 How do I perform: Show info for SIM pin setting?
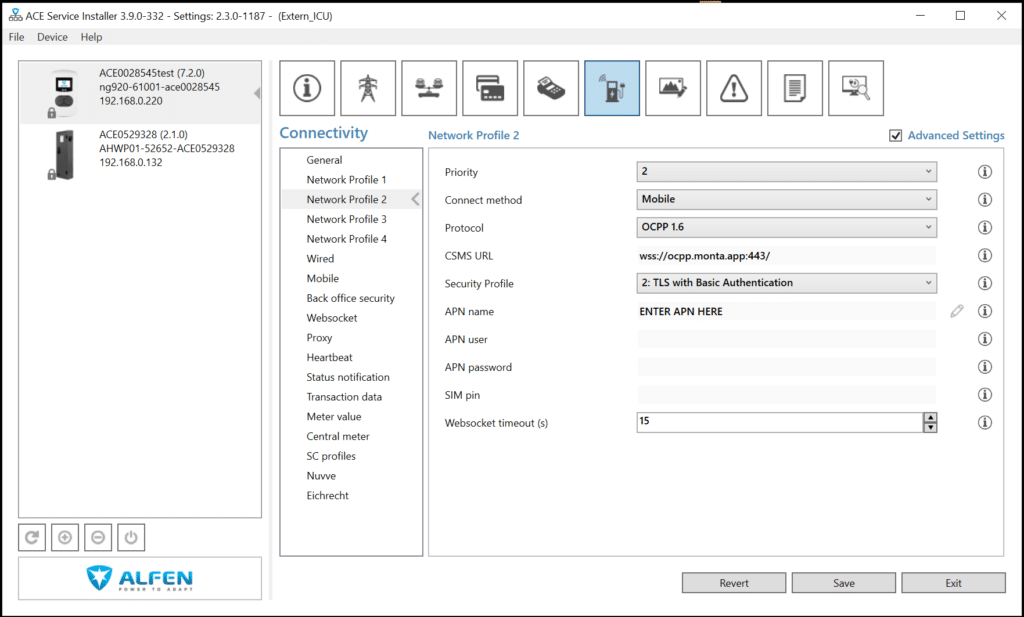[985, 395]
